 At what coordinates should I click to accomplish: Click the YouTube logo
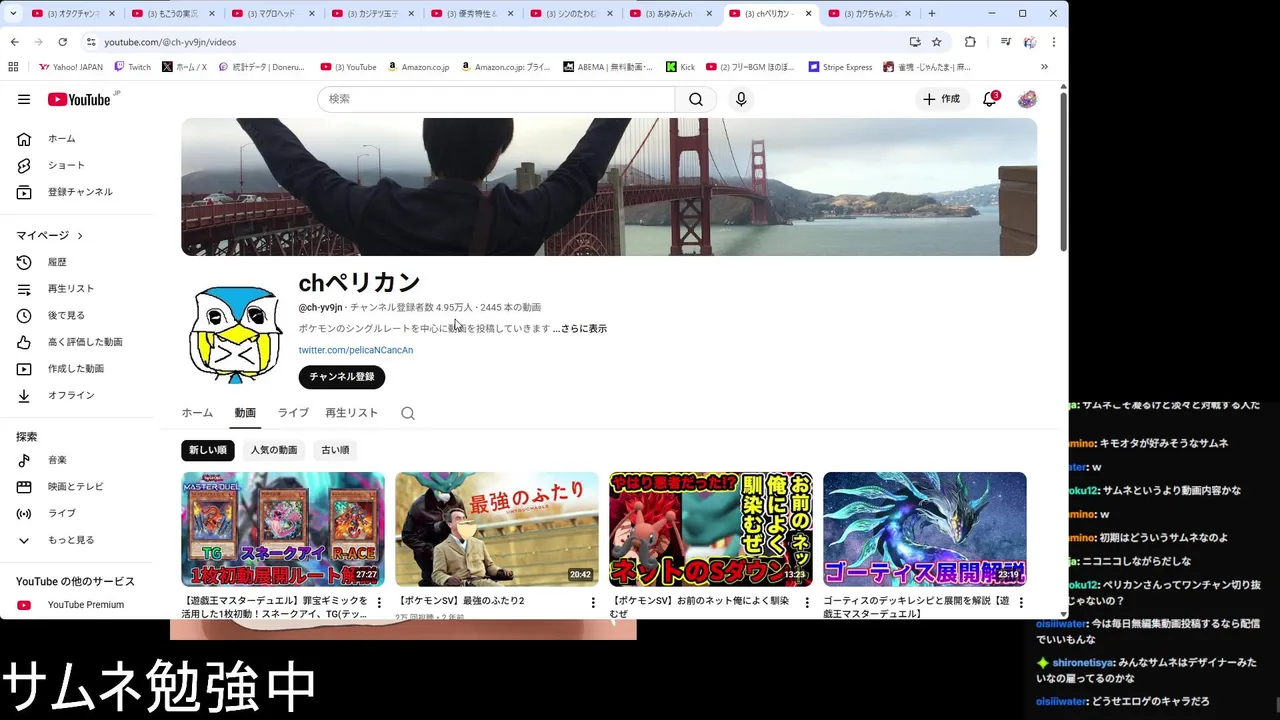tap(79, 99)
